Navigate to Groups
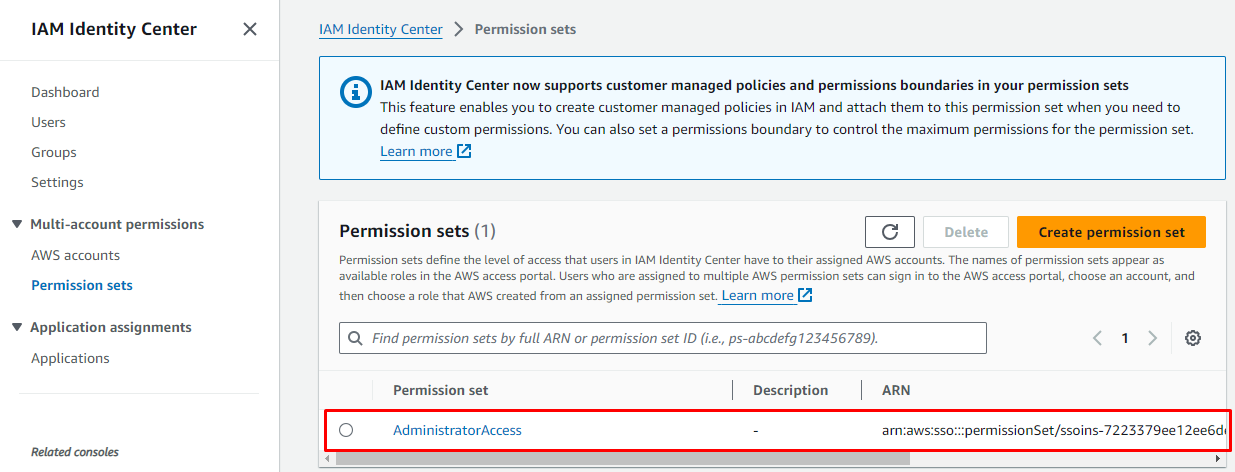This screenshot has height=472, width=1235. (x=54, y=152)
